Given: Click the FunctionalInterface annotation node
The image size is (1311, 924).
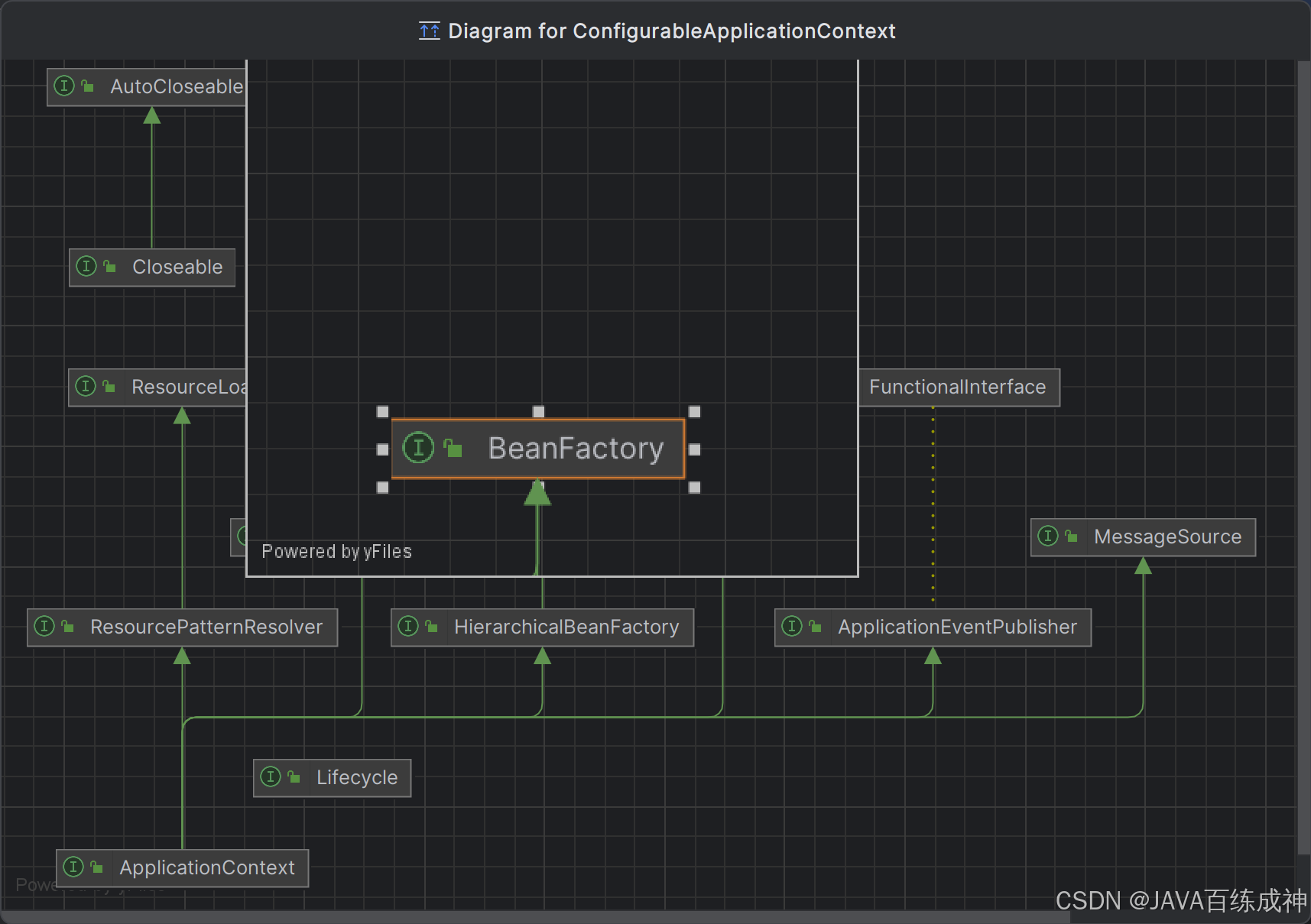Looking at the screenshot, I should 959,387.
